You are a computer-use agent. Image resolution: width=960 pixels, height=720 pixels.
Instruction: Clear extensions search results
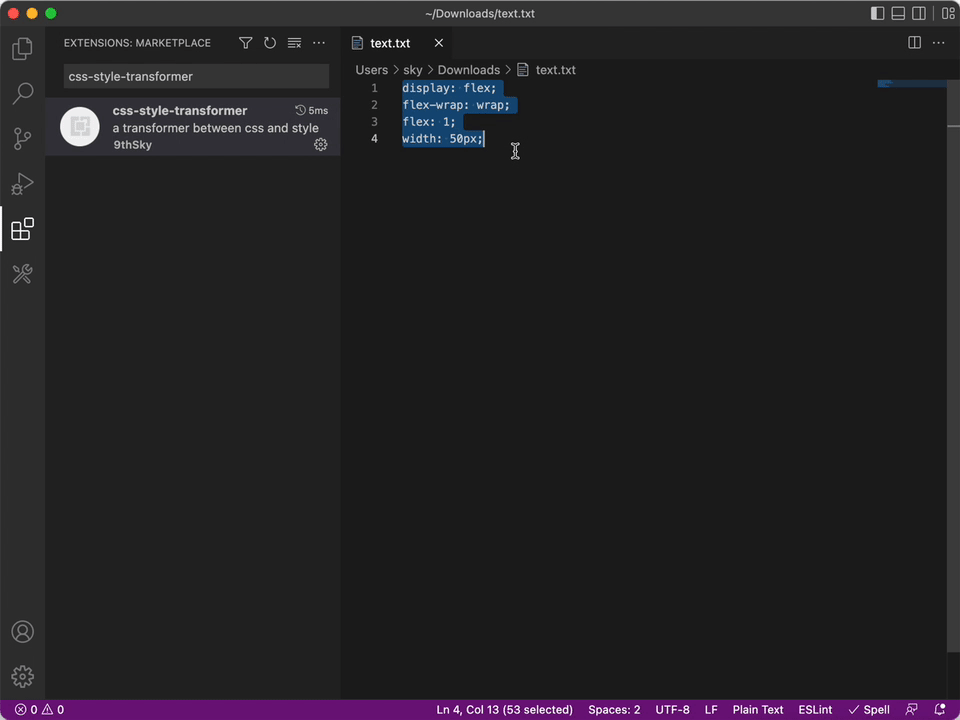point(294,43)
